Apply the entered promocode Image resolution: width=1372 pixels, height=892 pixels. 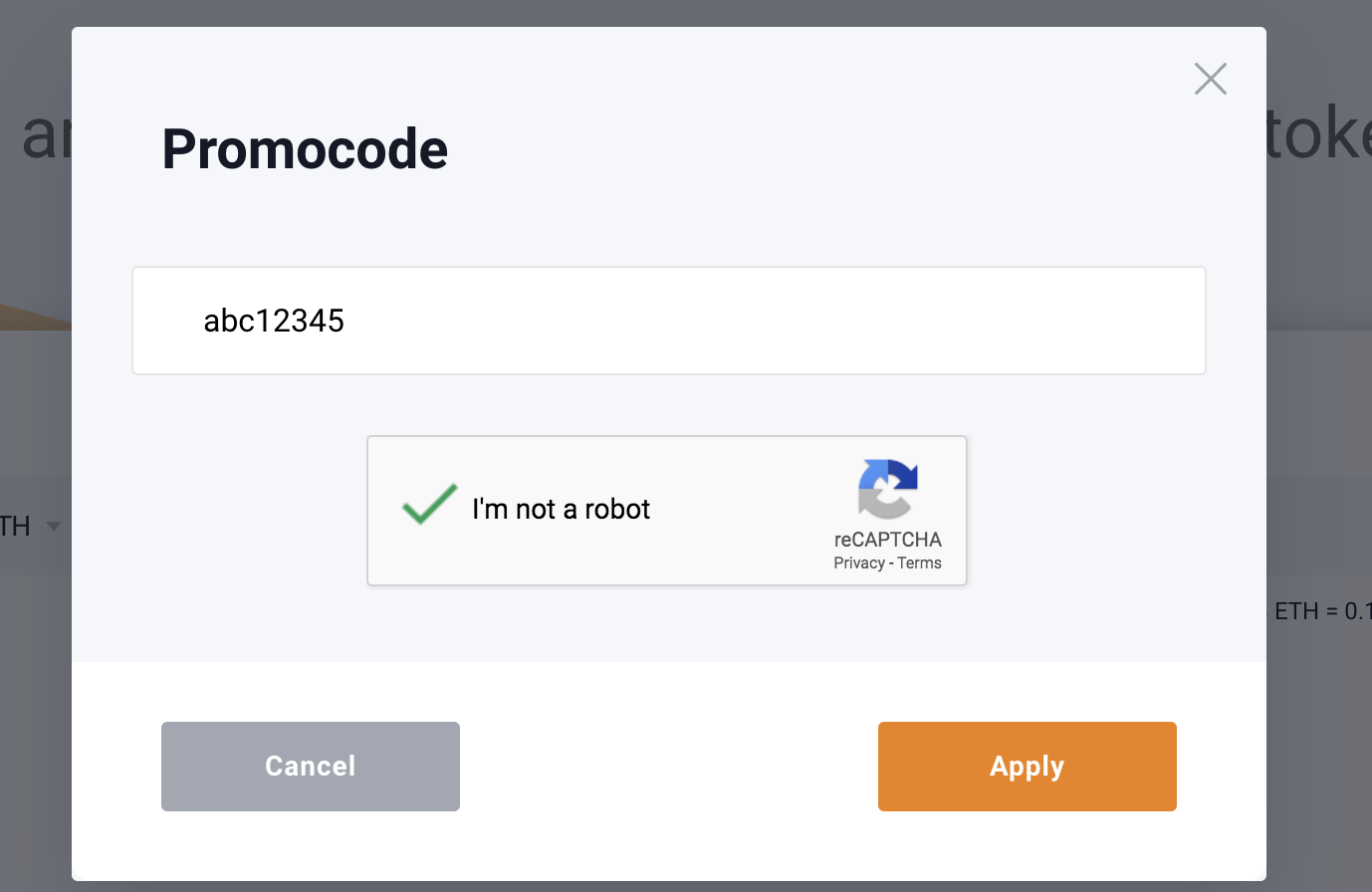point(1028,767)
